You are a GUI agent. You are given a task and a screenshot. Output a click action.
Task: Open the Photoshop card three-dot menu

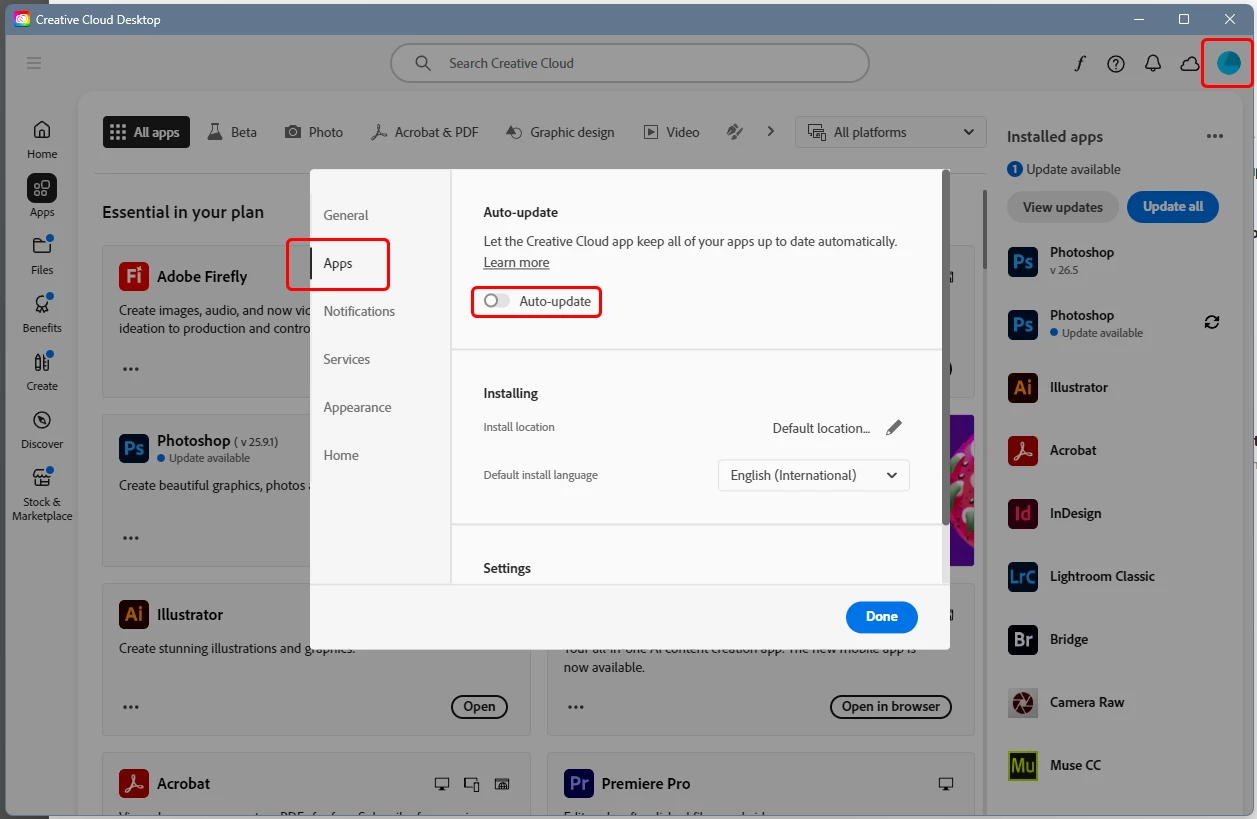point(131,538)
